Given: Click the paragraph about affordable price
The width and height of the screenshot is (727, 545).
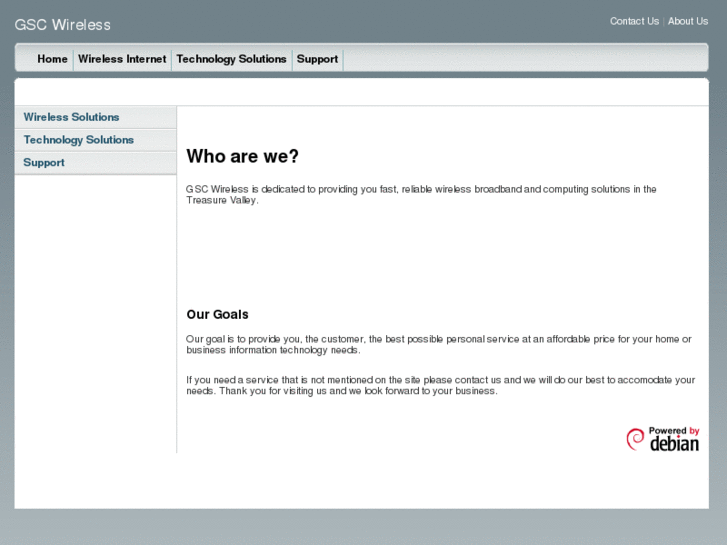Looking at the screenshot, I should point(437,344).
